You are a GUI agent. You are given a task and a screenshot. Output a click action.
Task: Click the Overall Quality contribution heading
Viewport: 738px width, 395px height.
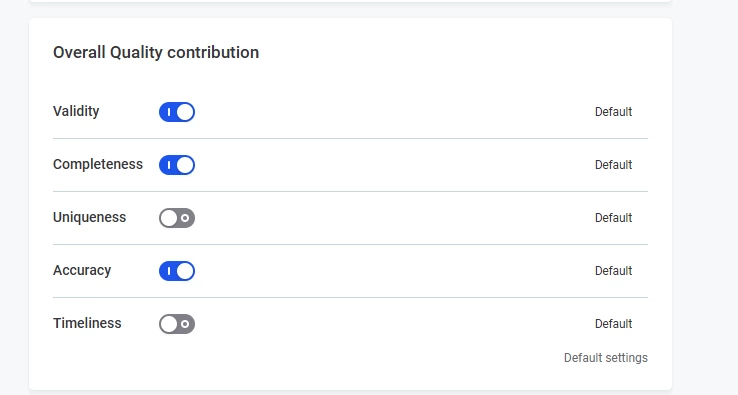[156, 52]
